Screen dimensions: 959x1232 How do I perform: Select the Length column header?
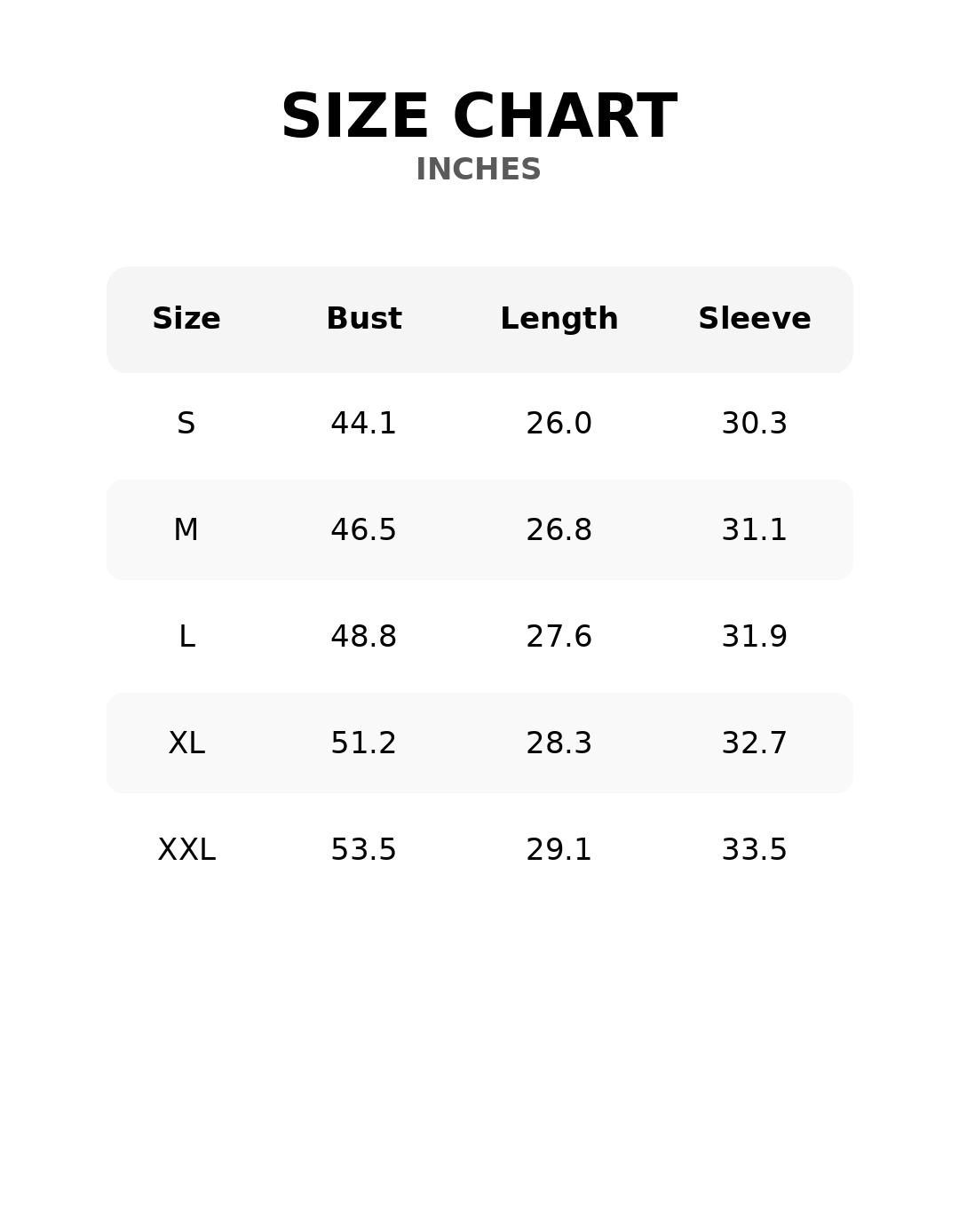pos(559,319)
